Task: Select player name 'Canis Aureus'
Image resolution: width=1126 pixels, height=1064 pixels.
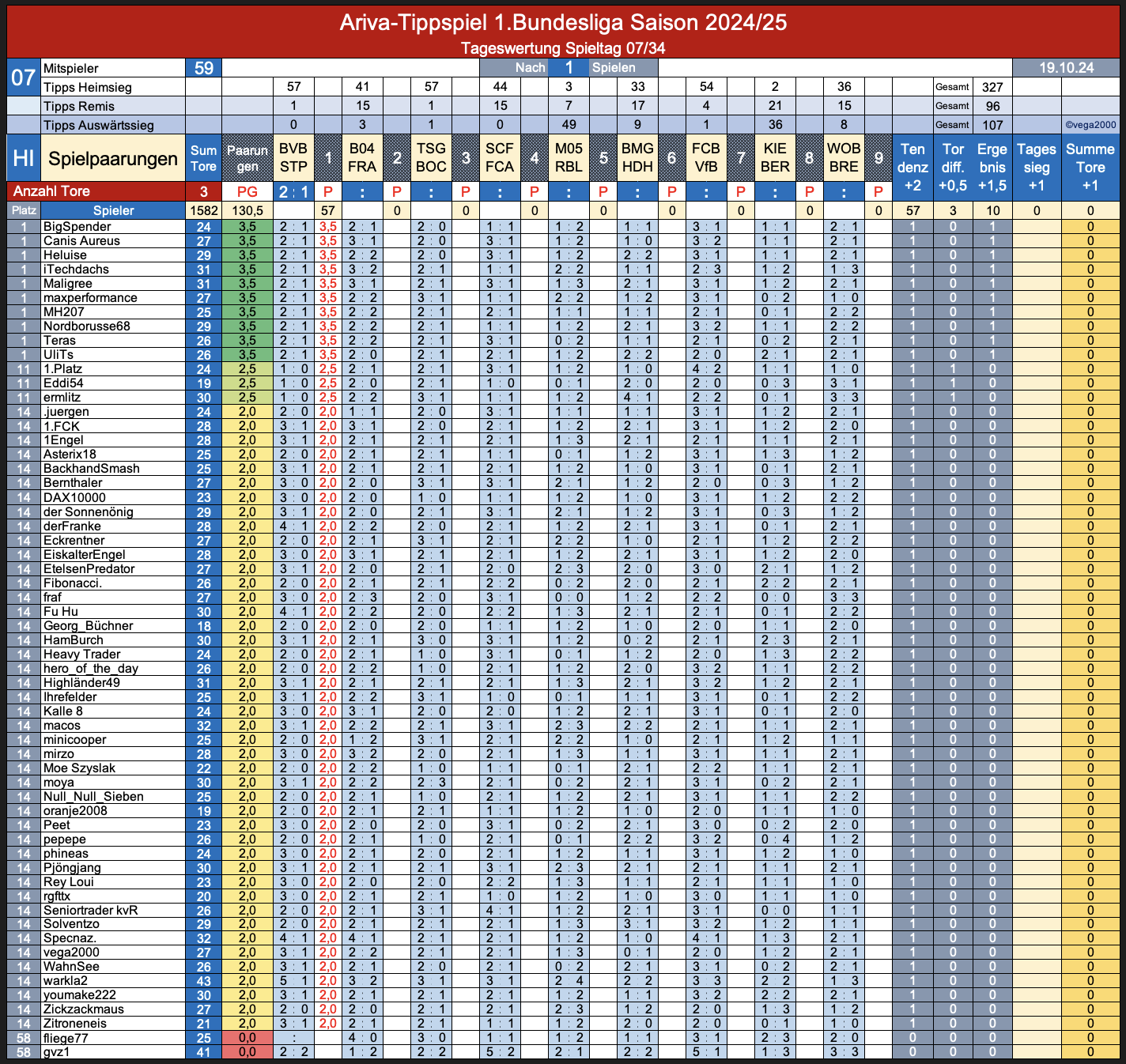Action: 81,241
